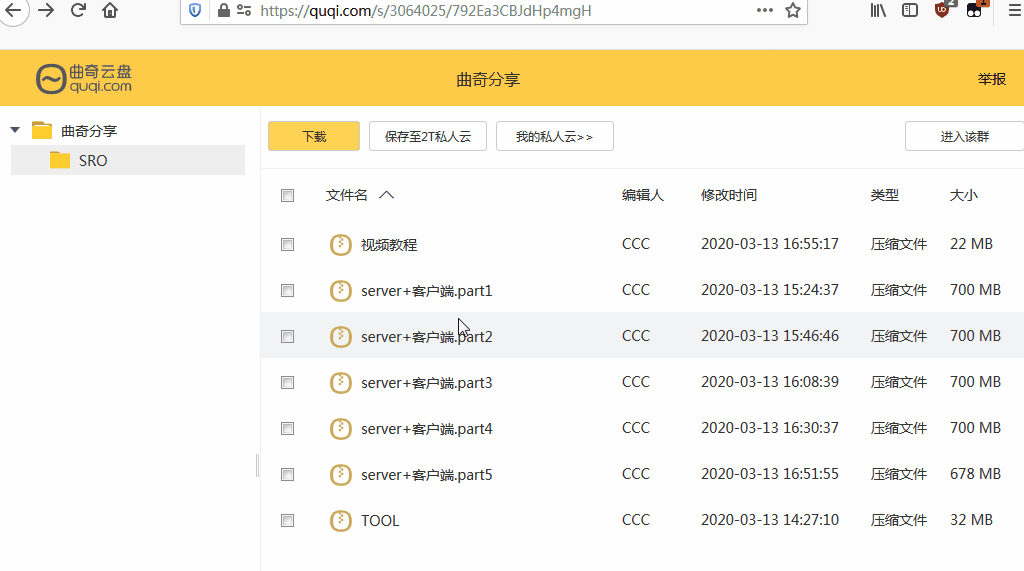This screenshot has width=1024, height=571.
Task: Click the 下载 download button
Action: coord(314,136)
